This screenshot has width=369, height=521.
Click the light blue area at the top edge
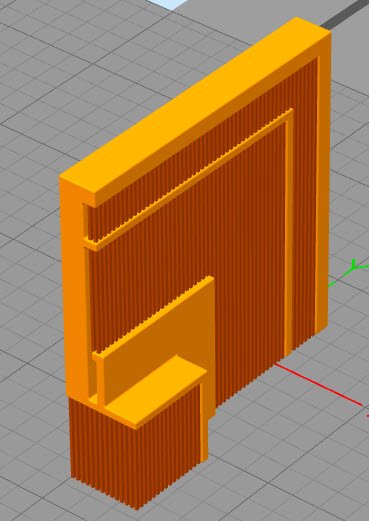(x=168, y=3)
